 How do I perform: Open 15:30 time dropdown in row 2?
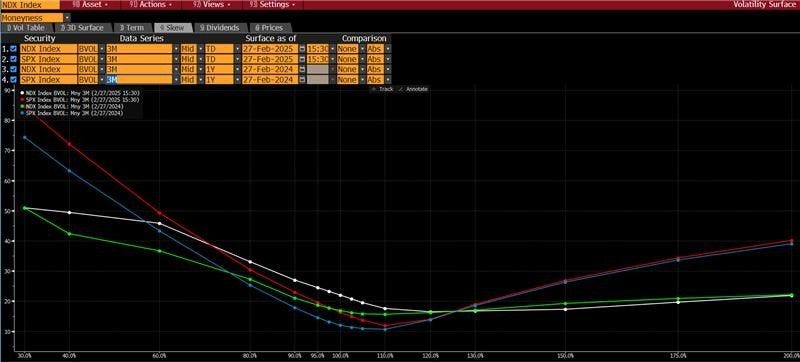pyautogui.click(x=332, y=59)
